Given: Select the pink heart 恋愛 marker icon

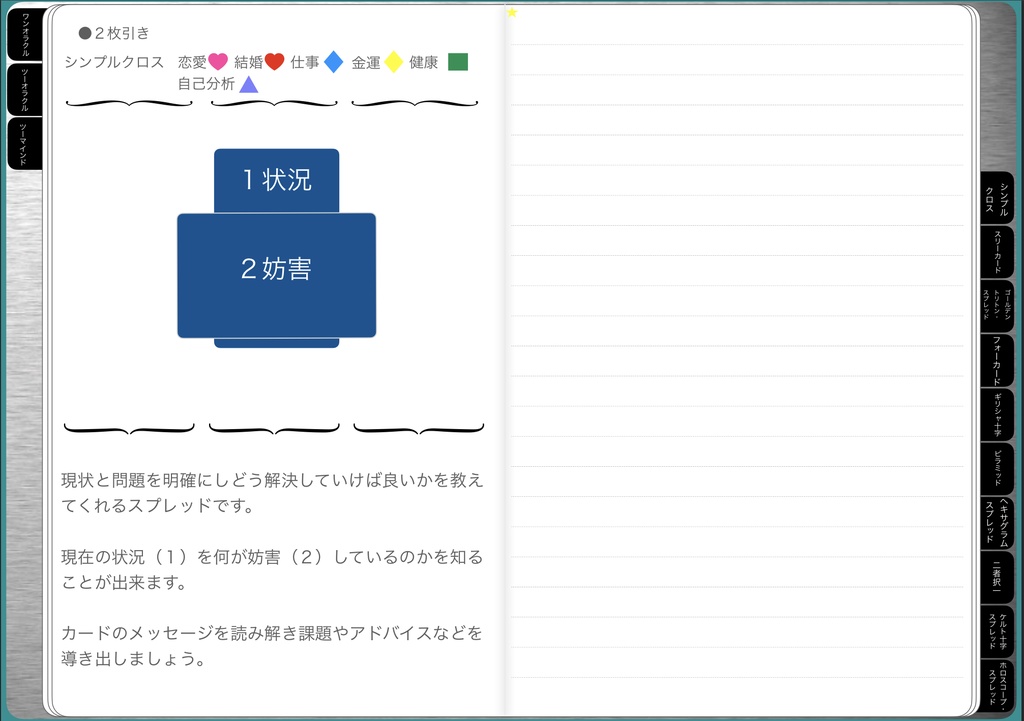Looking at the screenshot, I should 218,61.
